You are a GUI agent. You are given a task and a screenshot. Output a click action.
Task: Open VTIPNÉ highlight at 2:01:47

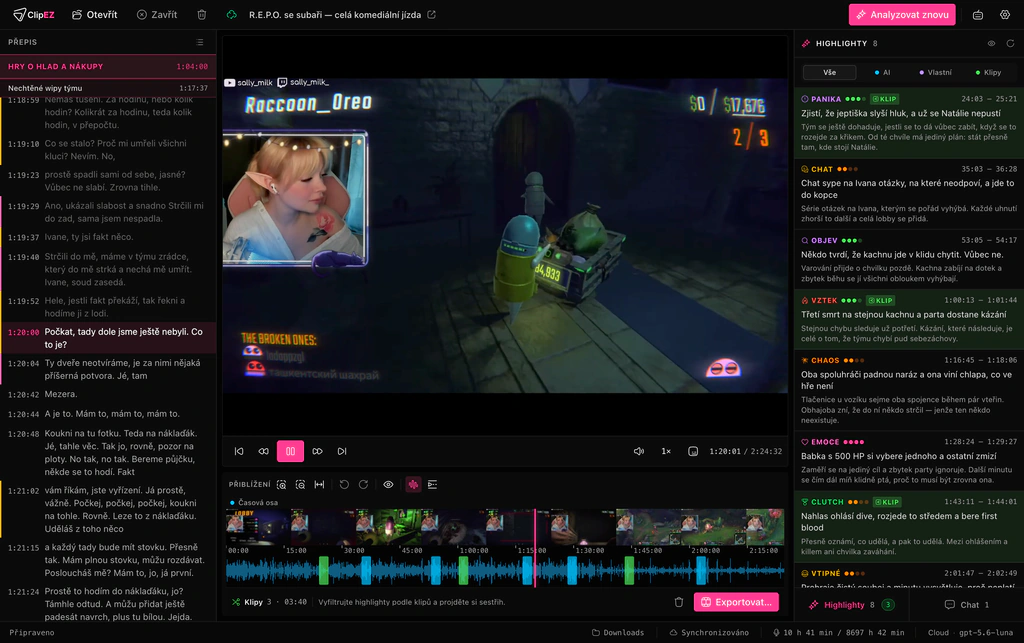tap(909, 576)
